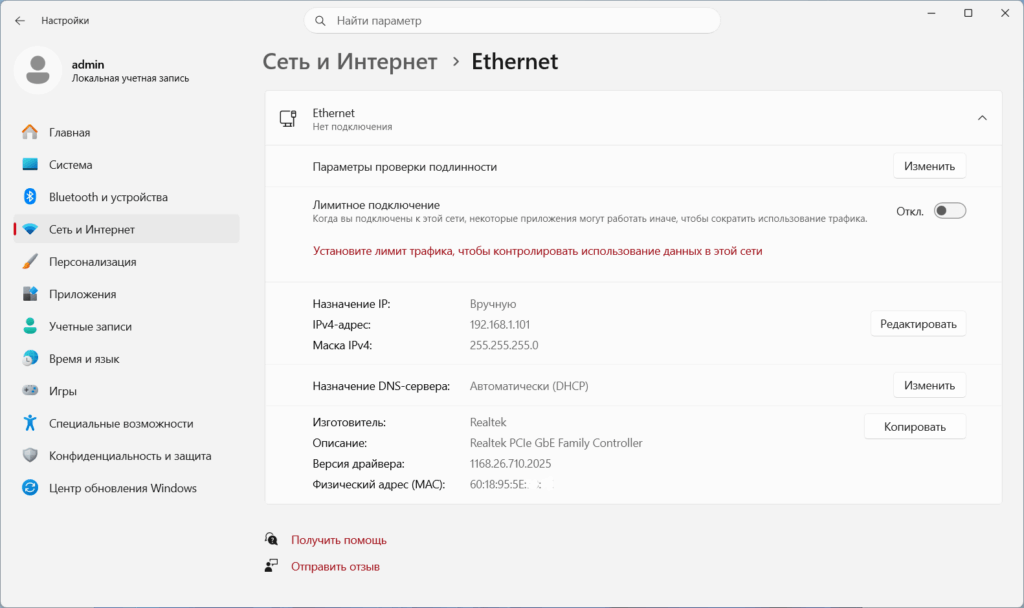
Task: Click Копировать adapter properties button
Action: click(x=915, y=426)
